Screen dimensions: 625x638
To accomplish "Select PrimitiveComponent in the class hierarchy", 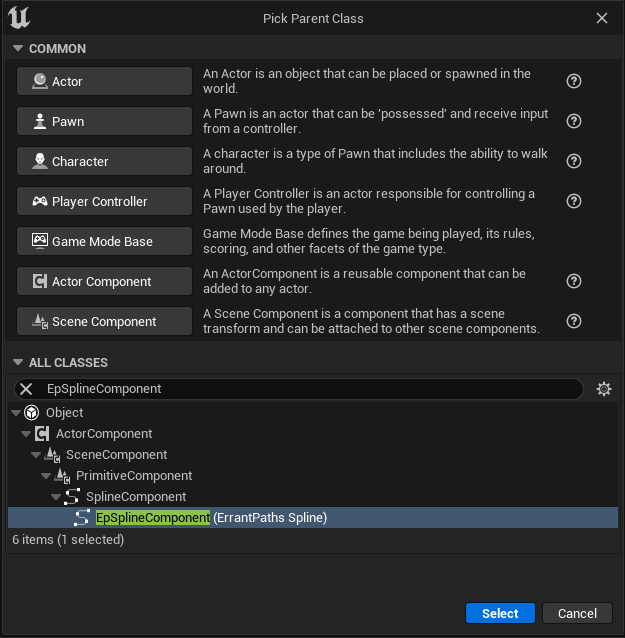I will point(134,476).
